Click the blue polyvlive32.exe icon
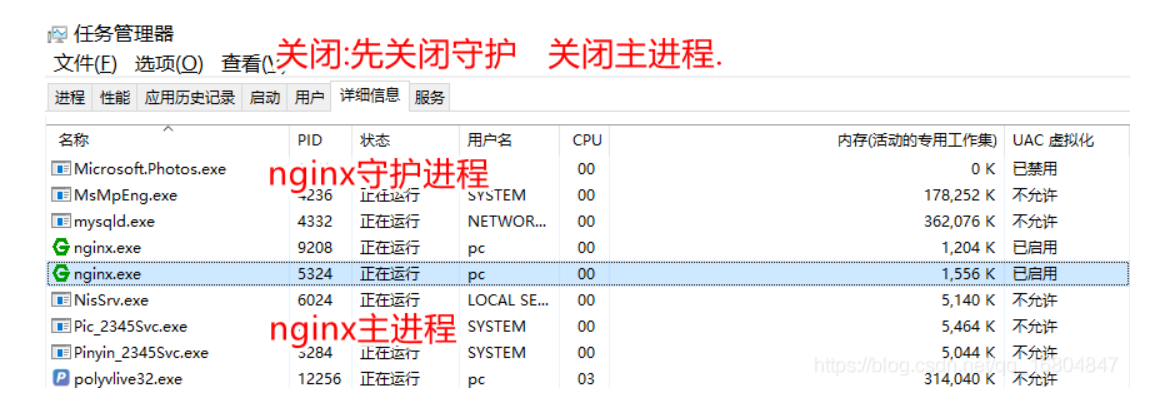The image size is (1157, 405). pos(61,379)
